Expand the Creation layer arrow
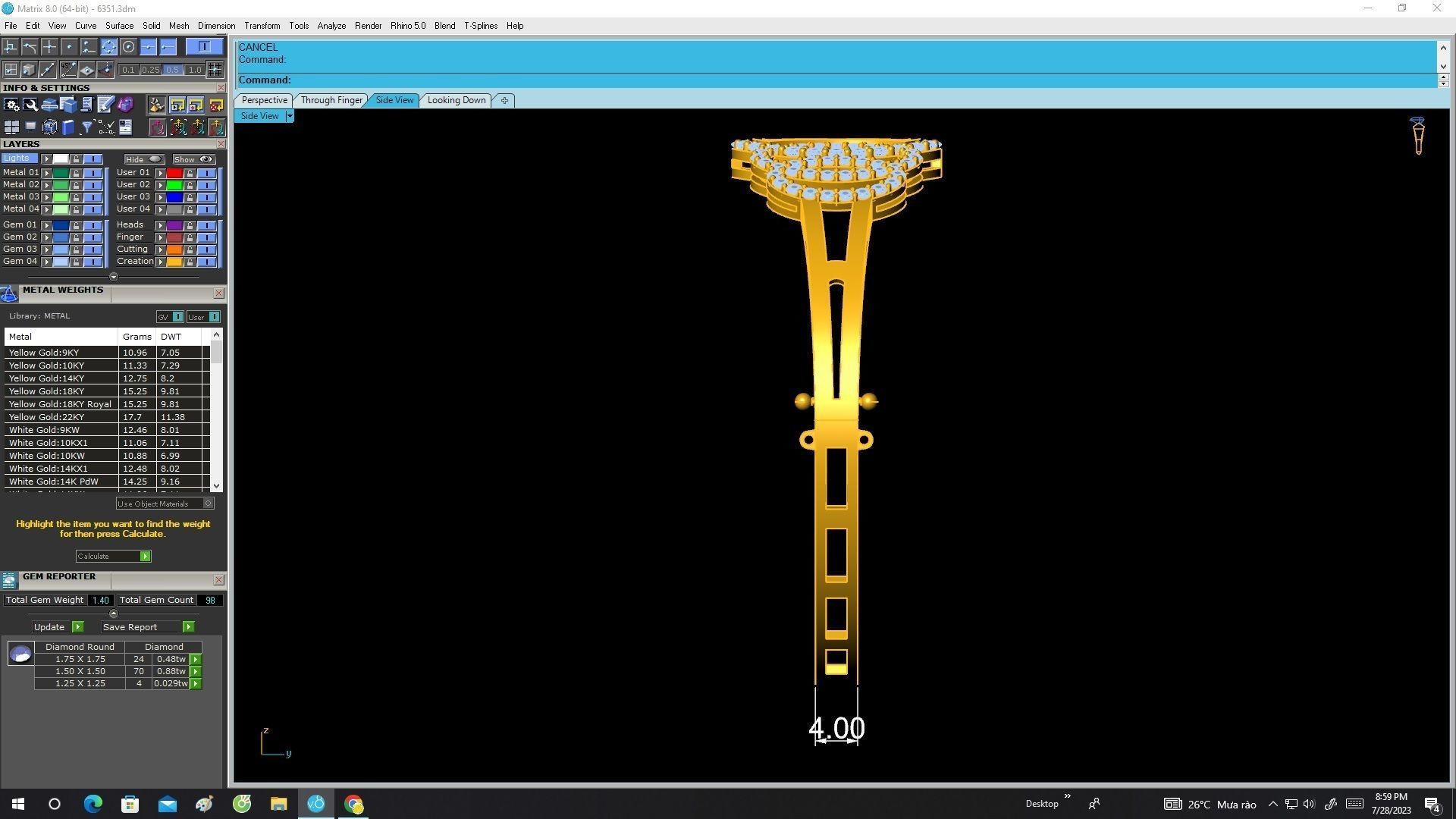Screen dimensions: 1456x819 pyautogui.click(x=160, y=262)
